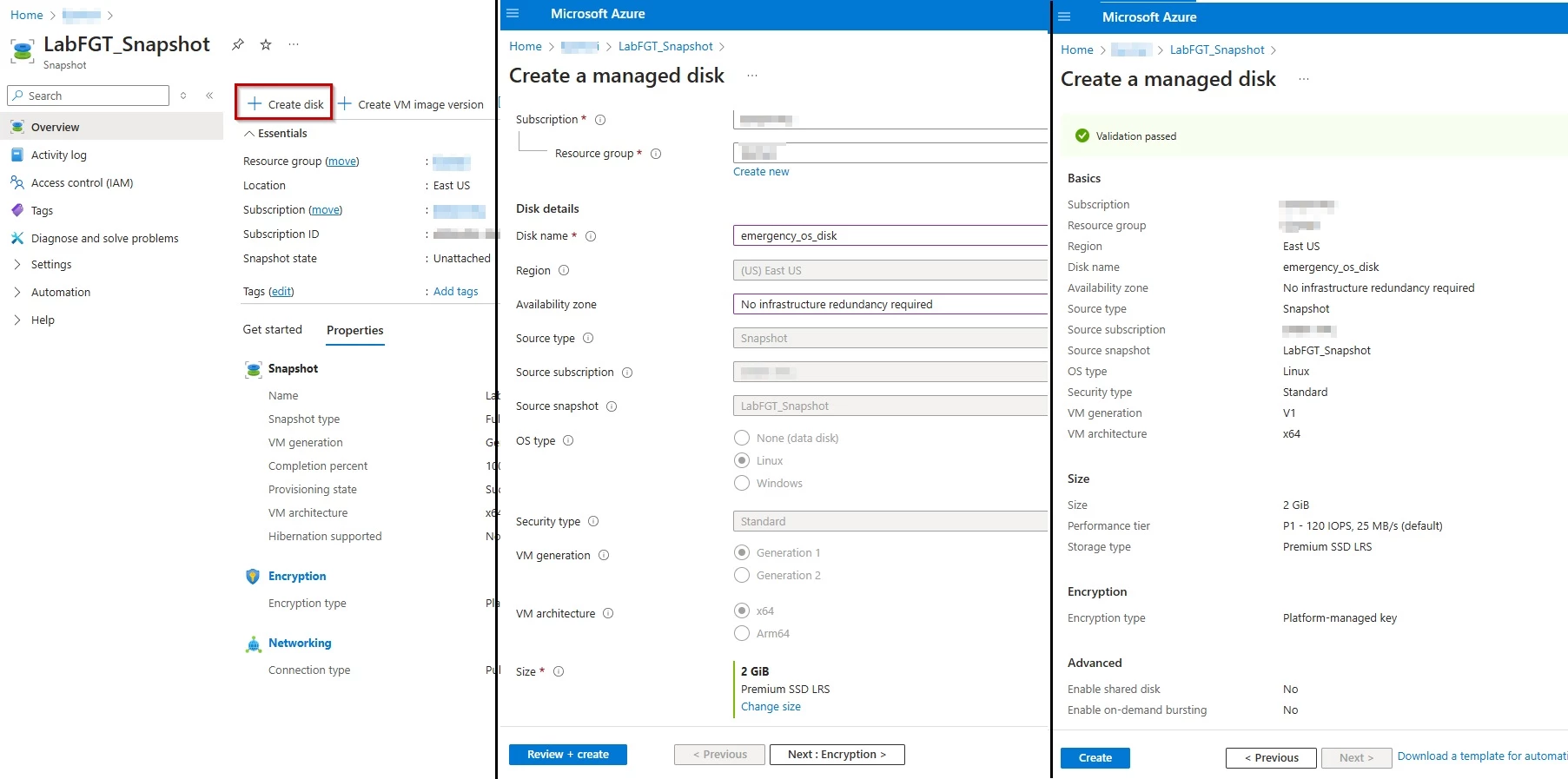Click the pin icon next to LabFGT_Snapshot title
The width and height of the screenshot is (1568, 779).
(237, 44)
